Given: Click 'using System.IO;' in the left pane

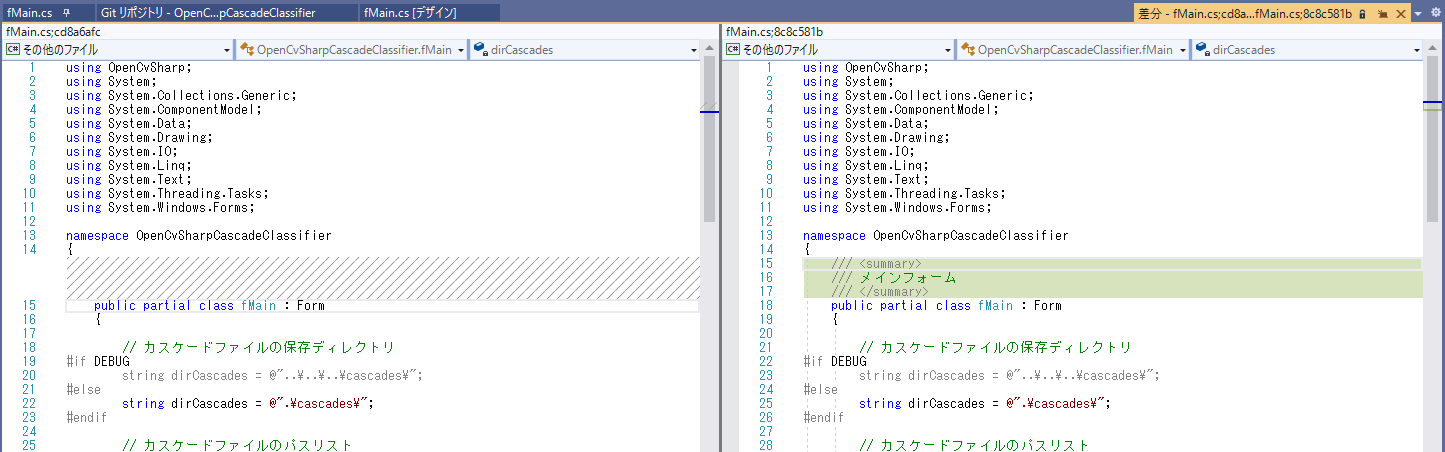Looking at the screenshot, I should click(x=122, y=152).
